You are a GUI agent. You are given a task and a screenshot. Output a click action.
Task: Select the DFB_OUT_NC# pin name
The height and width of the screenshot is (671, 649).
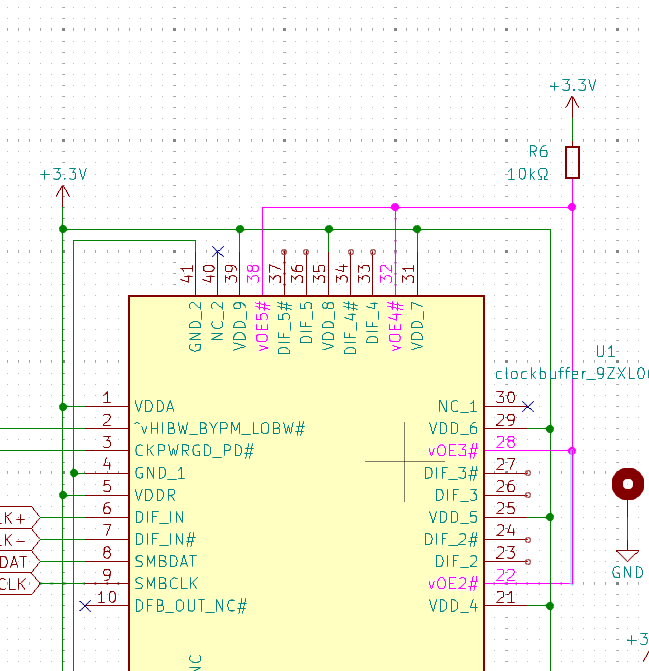coord(190,605)
